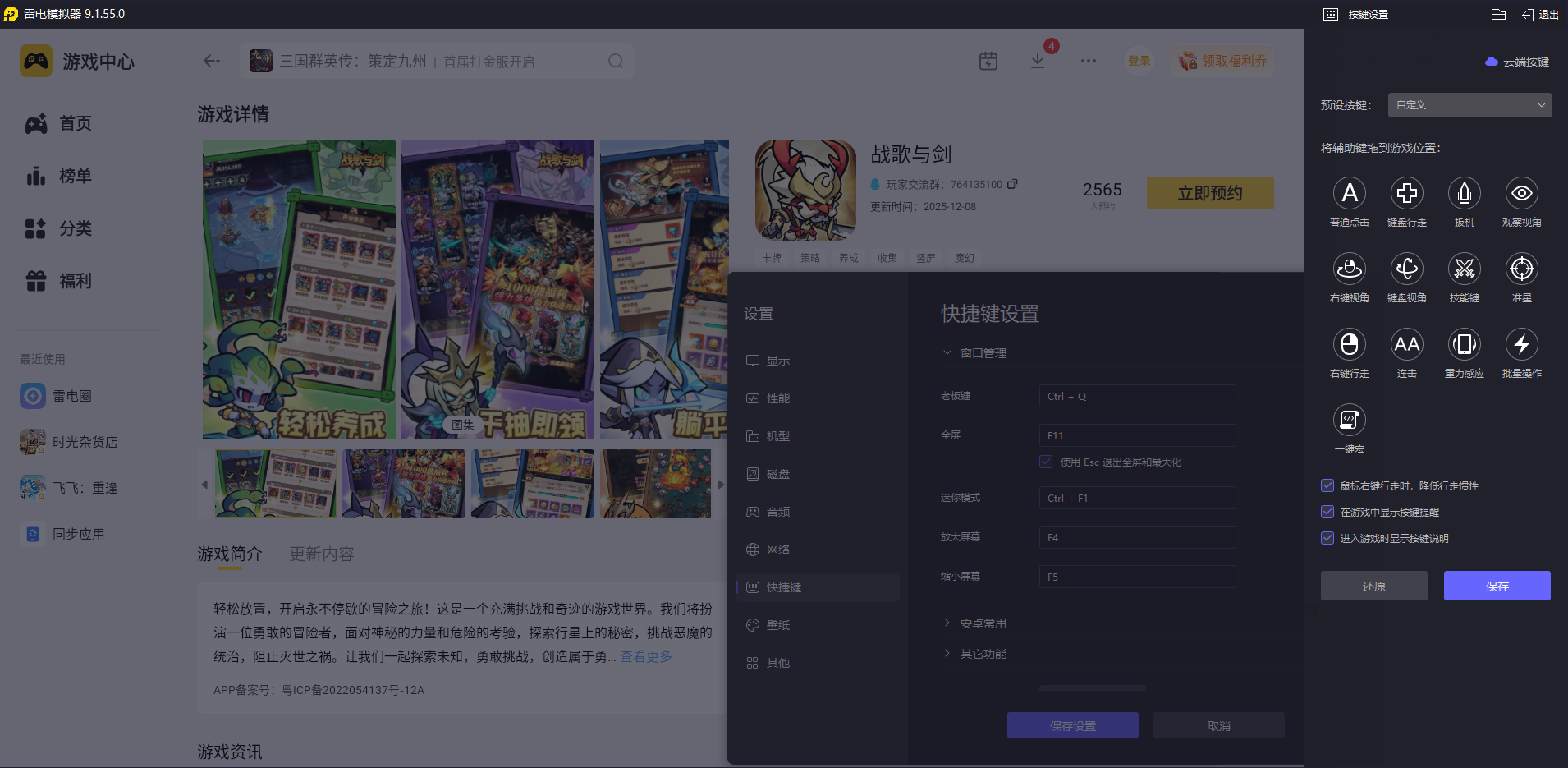Open 飞飞：重逢 from recently used
Image resolution: width=1568 pixels, height=768 pixels.
[69, 488]
